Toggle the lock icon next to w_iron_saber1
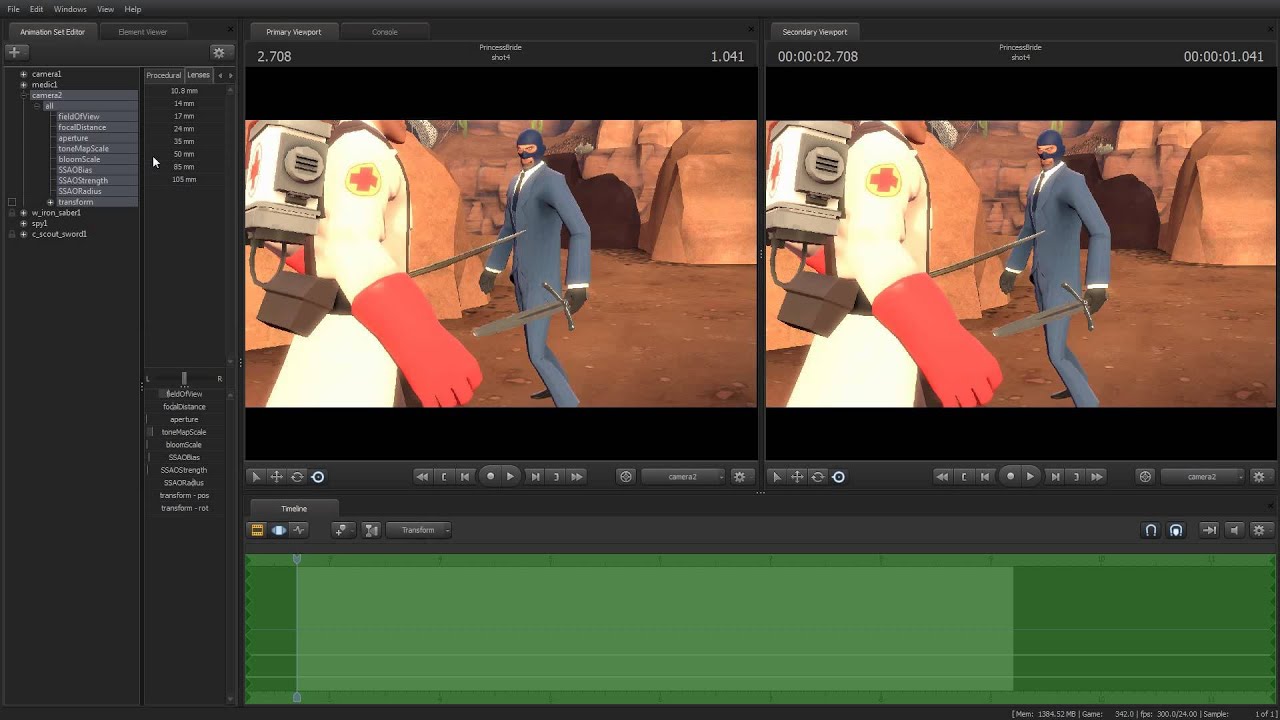Viewport: 1280px width, 720px height. tap(12, 213)
